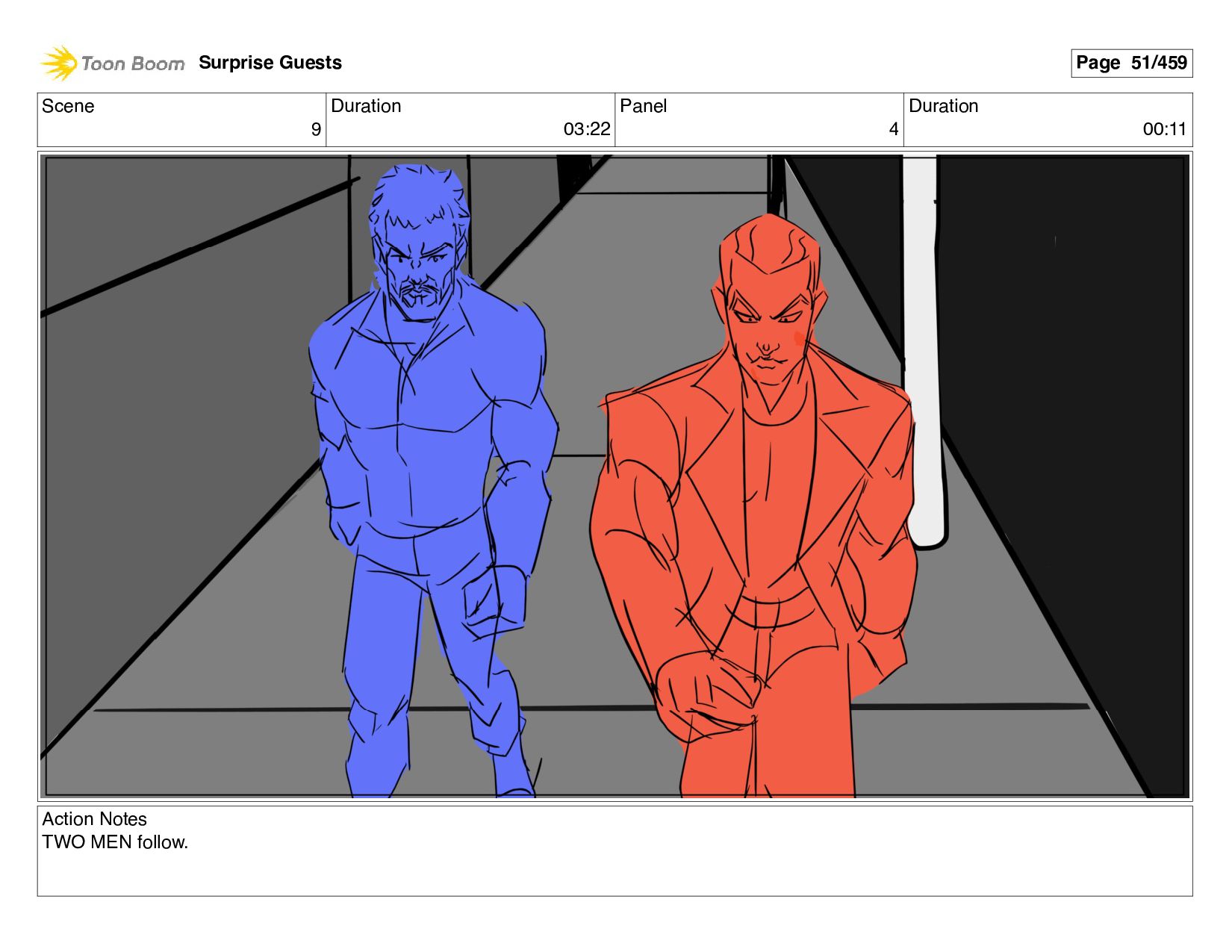Click the 'Page 51/459' box

[1131, 63]
